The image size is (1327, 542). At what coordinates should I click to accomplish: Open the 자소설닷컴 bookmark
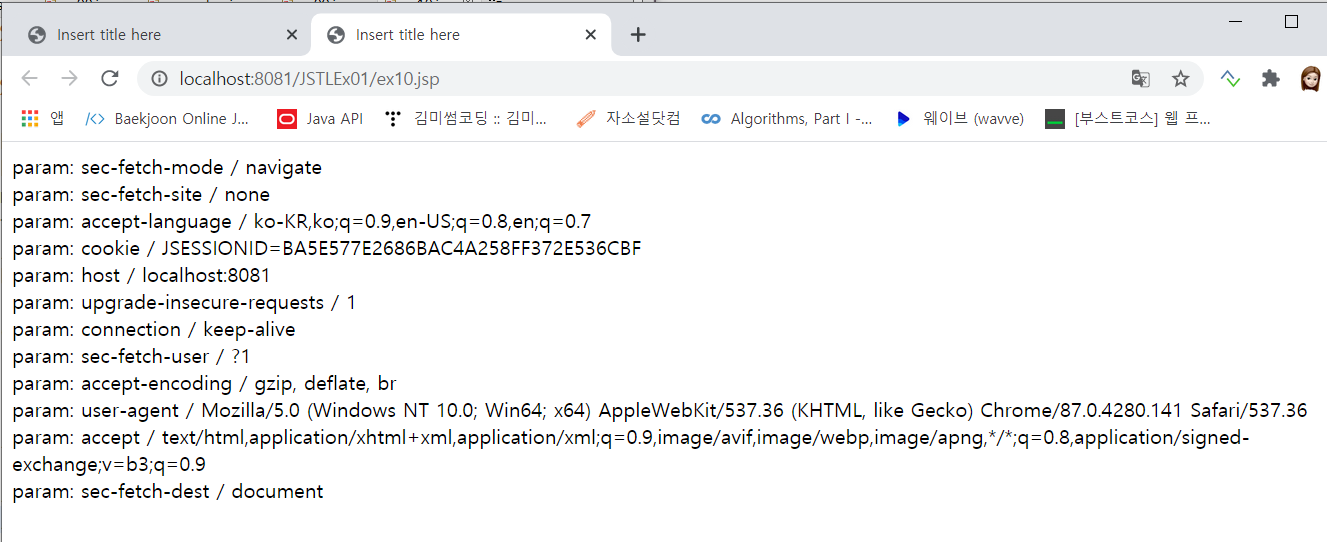[x=628, y=119]
